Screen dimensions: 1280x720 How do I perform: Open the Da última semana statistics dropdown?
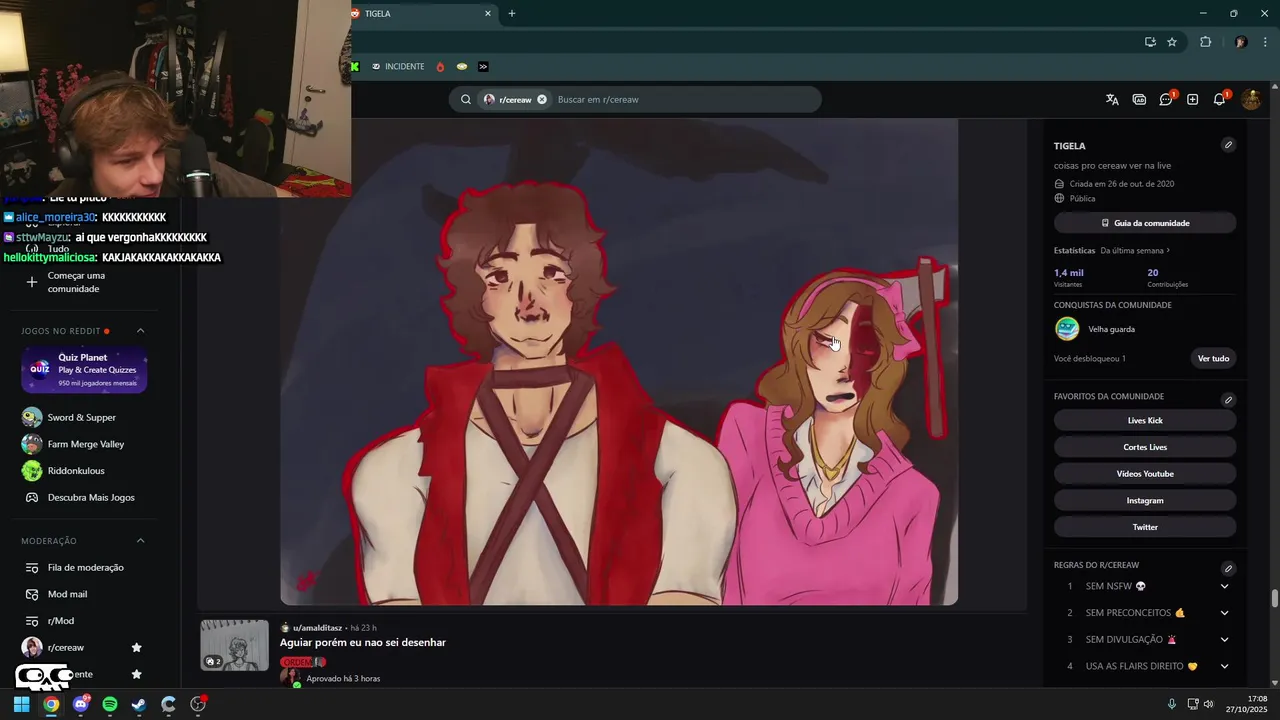click(1135, 251)
